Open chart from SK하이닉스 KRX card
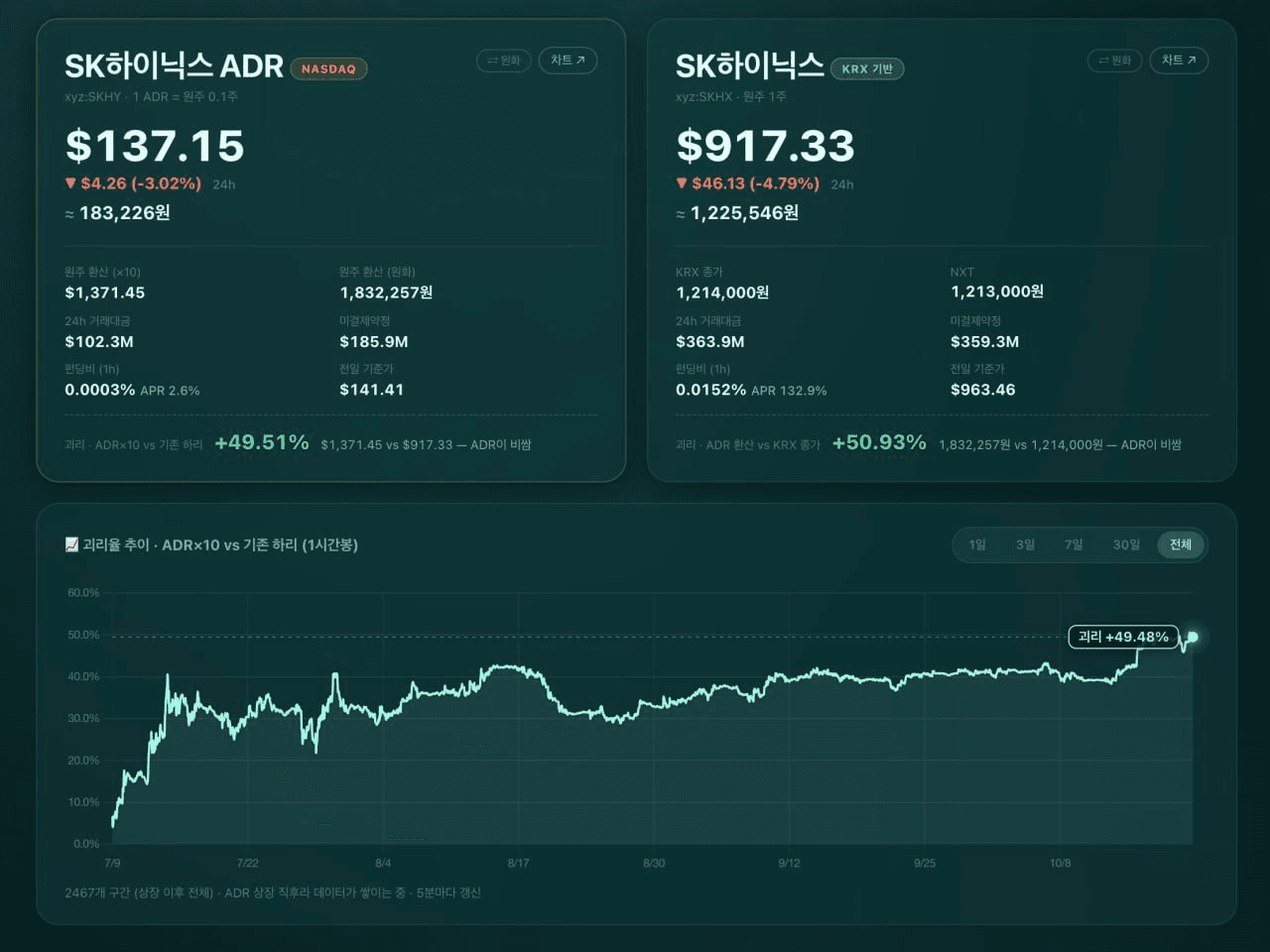The width and height of the screenshot is (1270, 952). pyautogui.click(x=1179, y=60)
